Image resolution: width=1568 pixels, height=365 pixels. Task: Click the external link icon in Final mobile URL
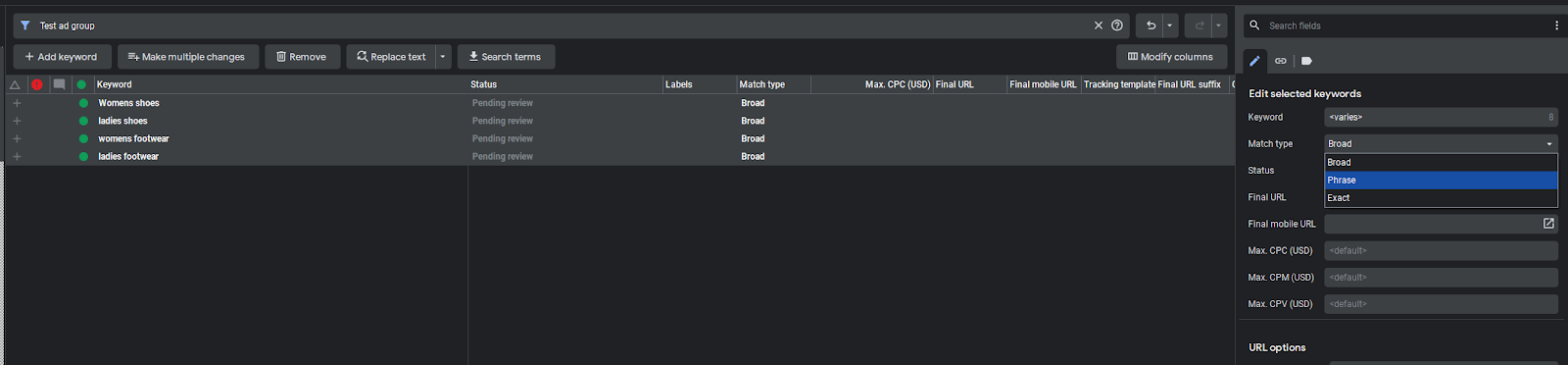pos(1548,224)
